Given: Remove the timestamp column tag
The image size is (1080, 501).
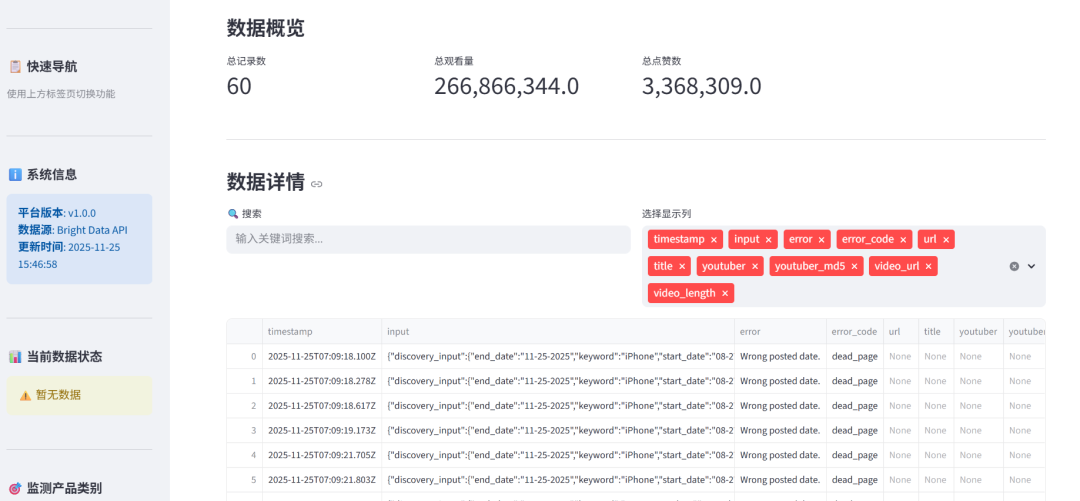Looking at the screenshot, I should pyautogui.click(x=714, y=240).
